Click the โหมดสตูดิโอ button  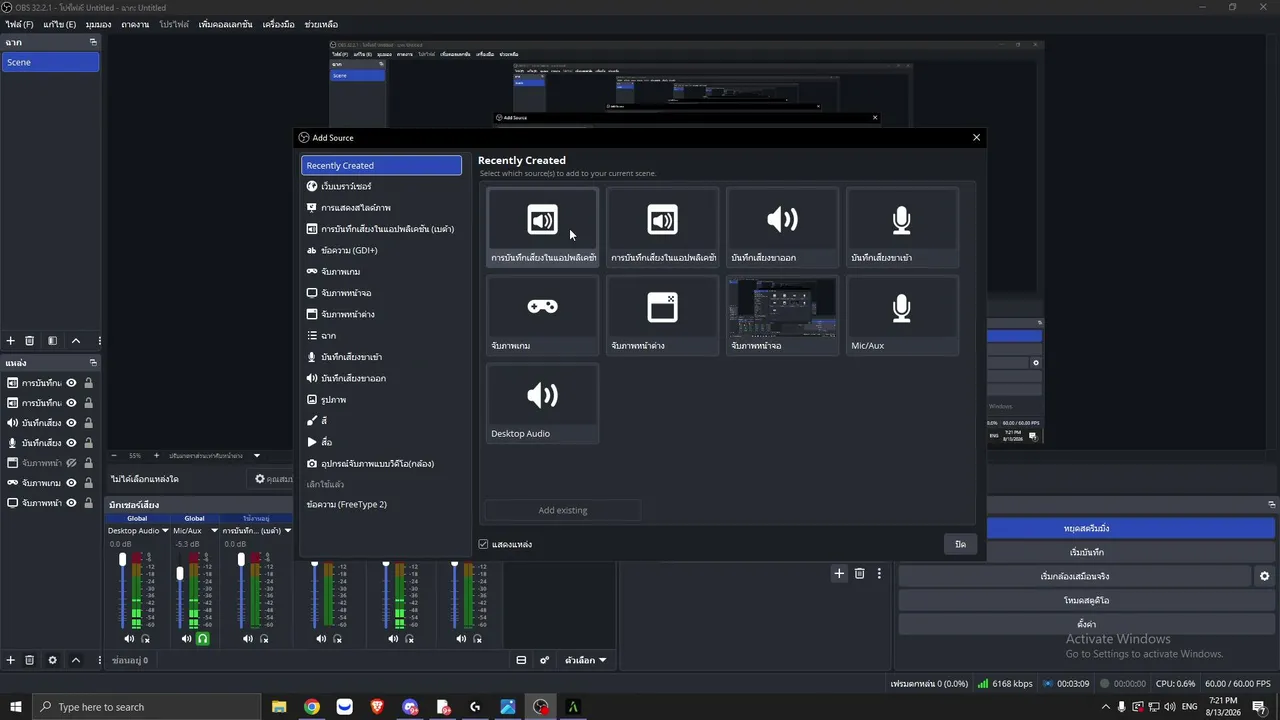click(1086, 600)
